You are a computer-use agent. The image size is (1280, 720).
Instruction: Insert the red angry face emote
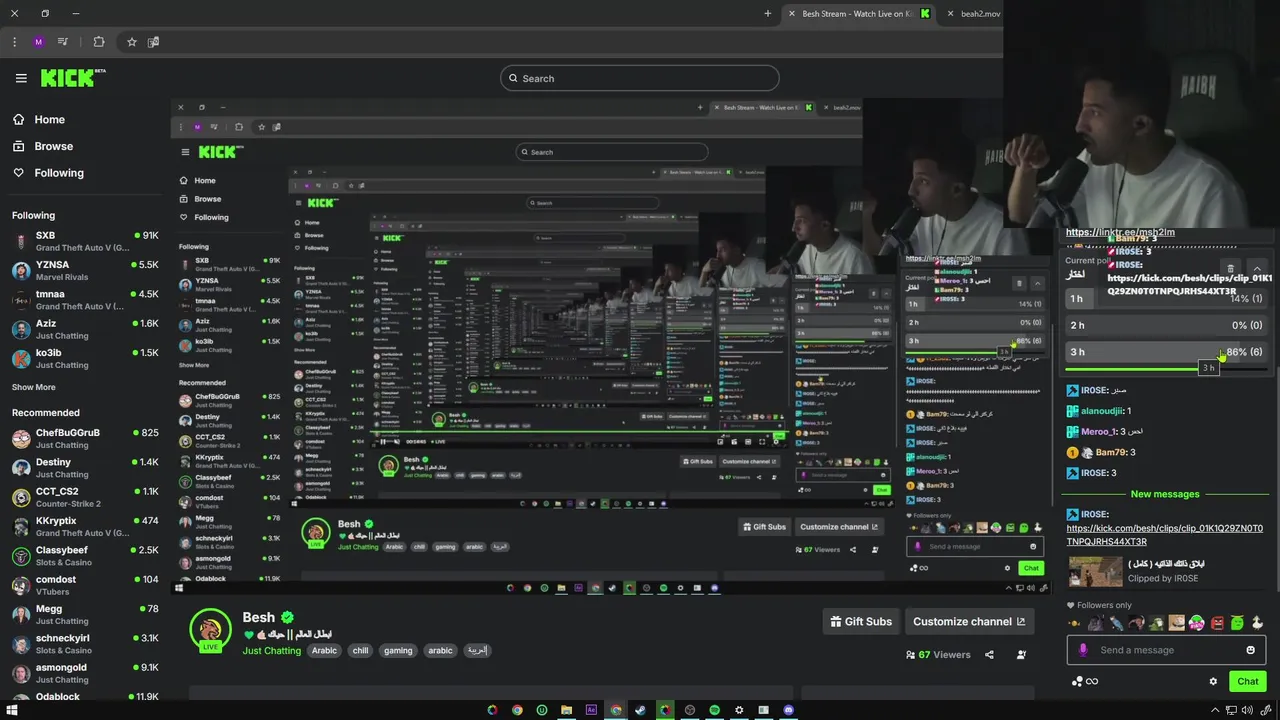[x=1217, y=623]
